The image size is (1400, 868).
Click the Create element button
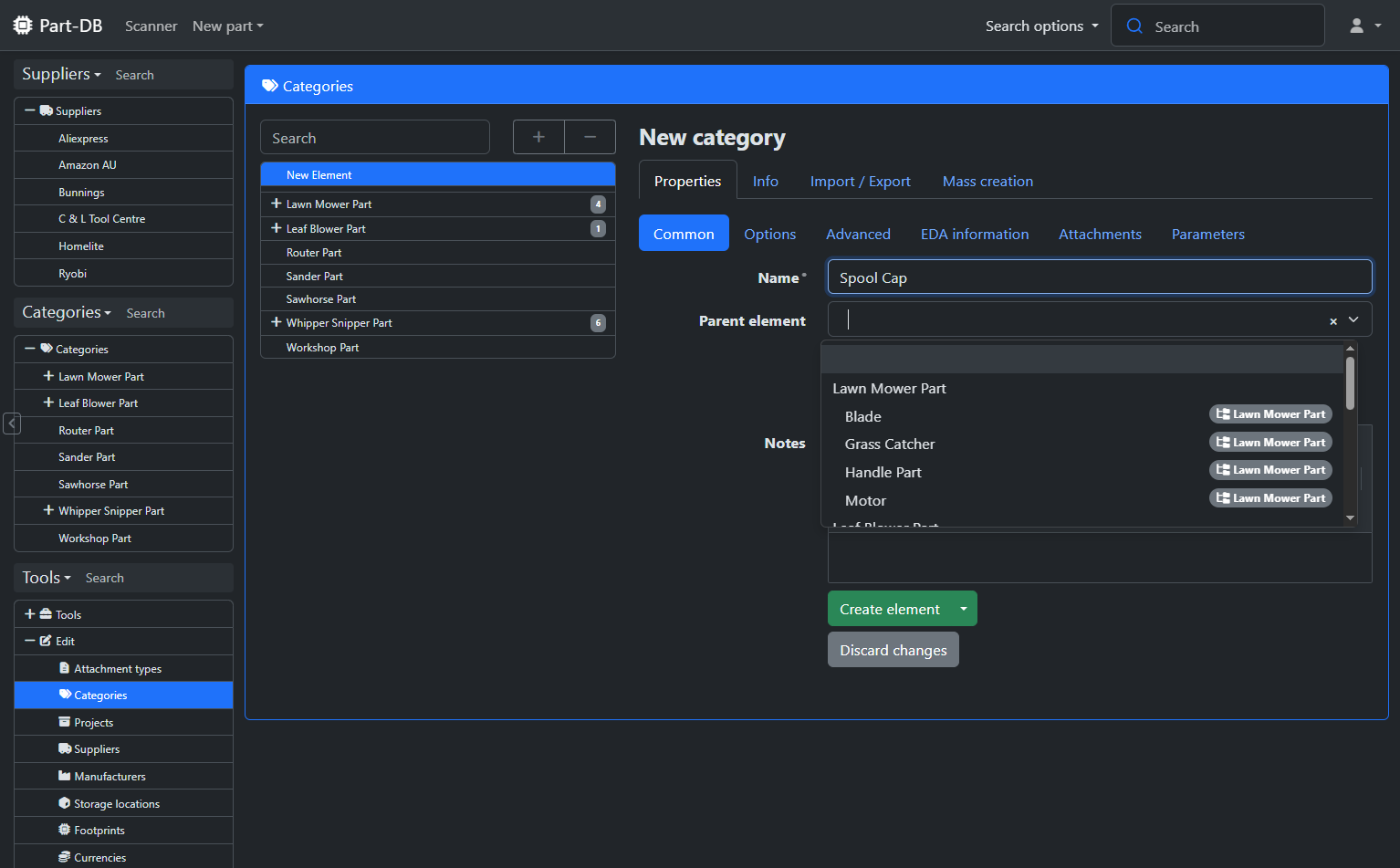[889, 609]
